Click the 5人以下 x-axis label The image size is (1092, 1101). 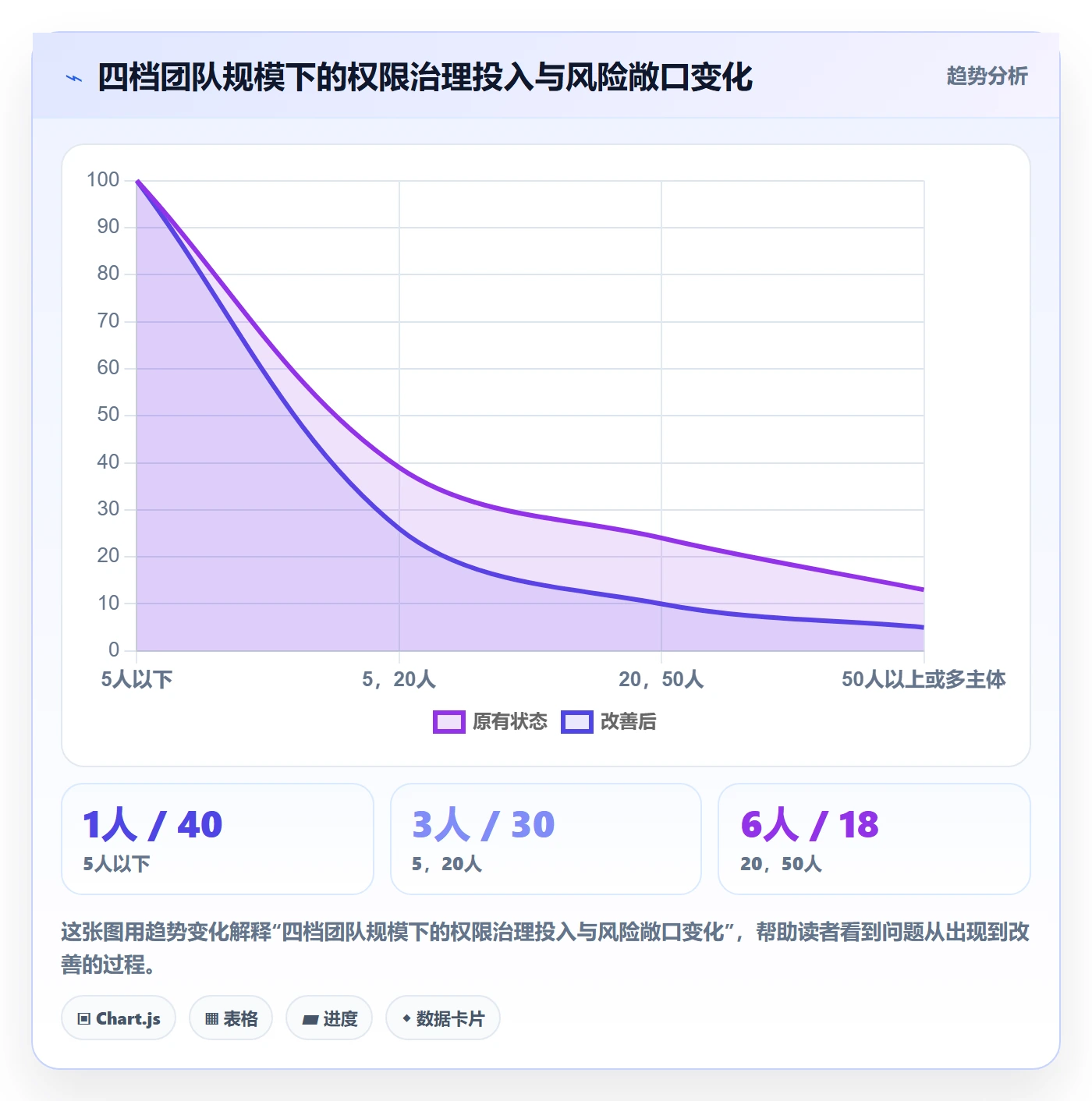(136, 679)
